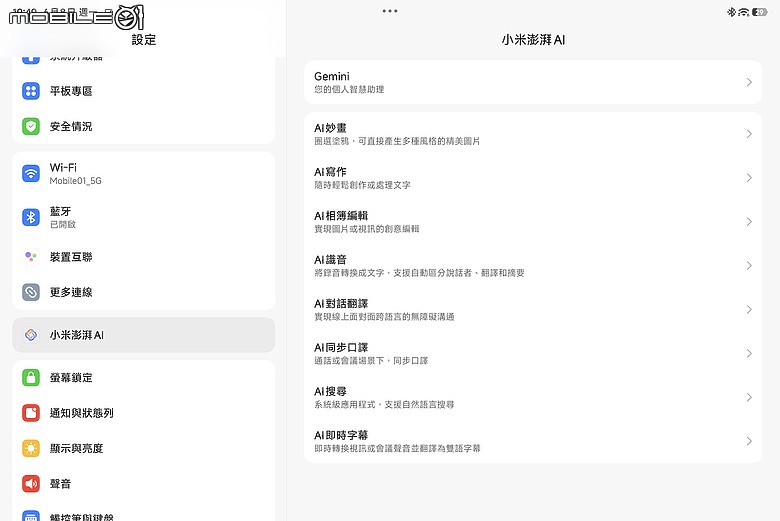
Task: Open the AI妙畫 feature row
Action: tap(533, 134)
